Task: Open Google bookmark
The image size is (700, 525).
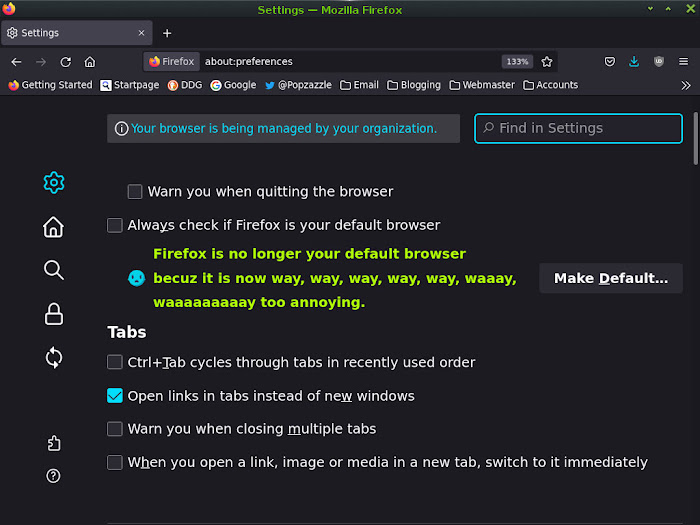Action: click(x=233, y=85)
